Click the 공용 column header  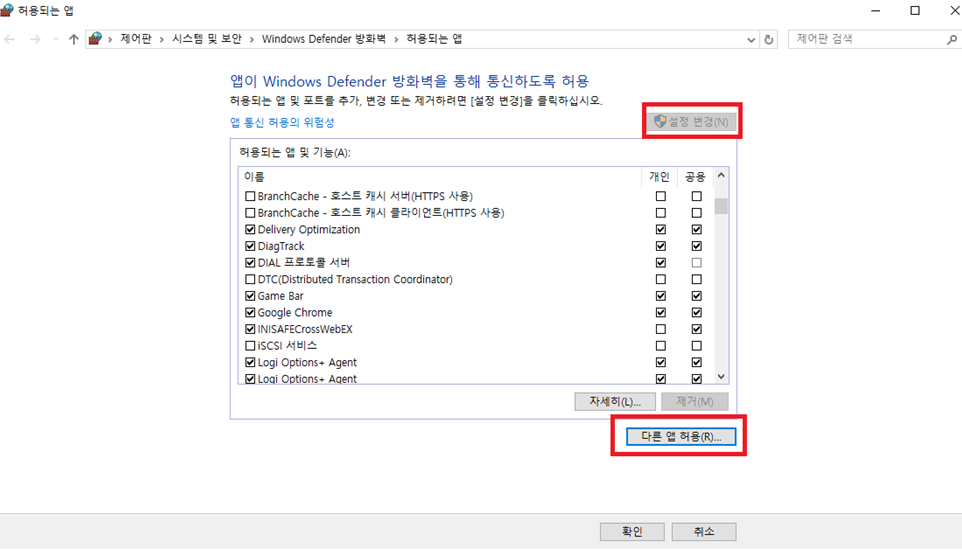tap(695, 177)
